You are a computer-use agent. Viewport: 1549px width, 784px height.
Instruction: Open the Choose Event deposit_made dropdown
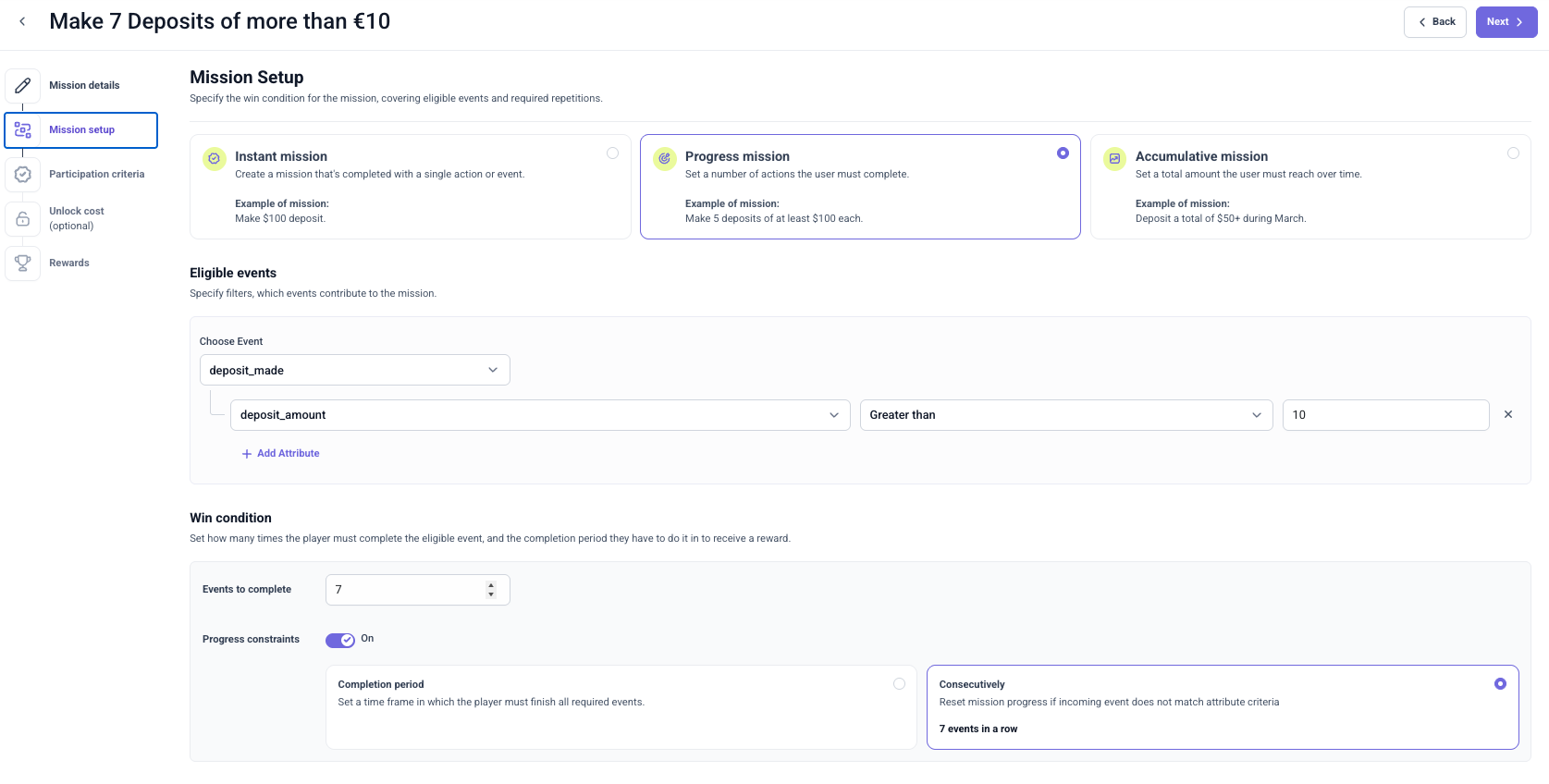355,370
